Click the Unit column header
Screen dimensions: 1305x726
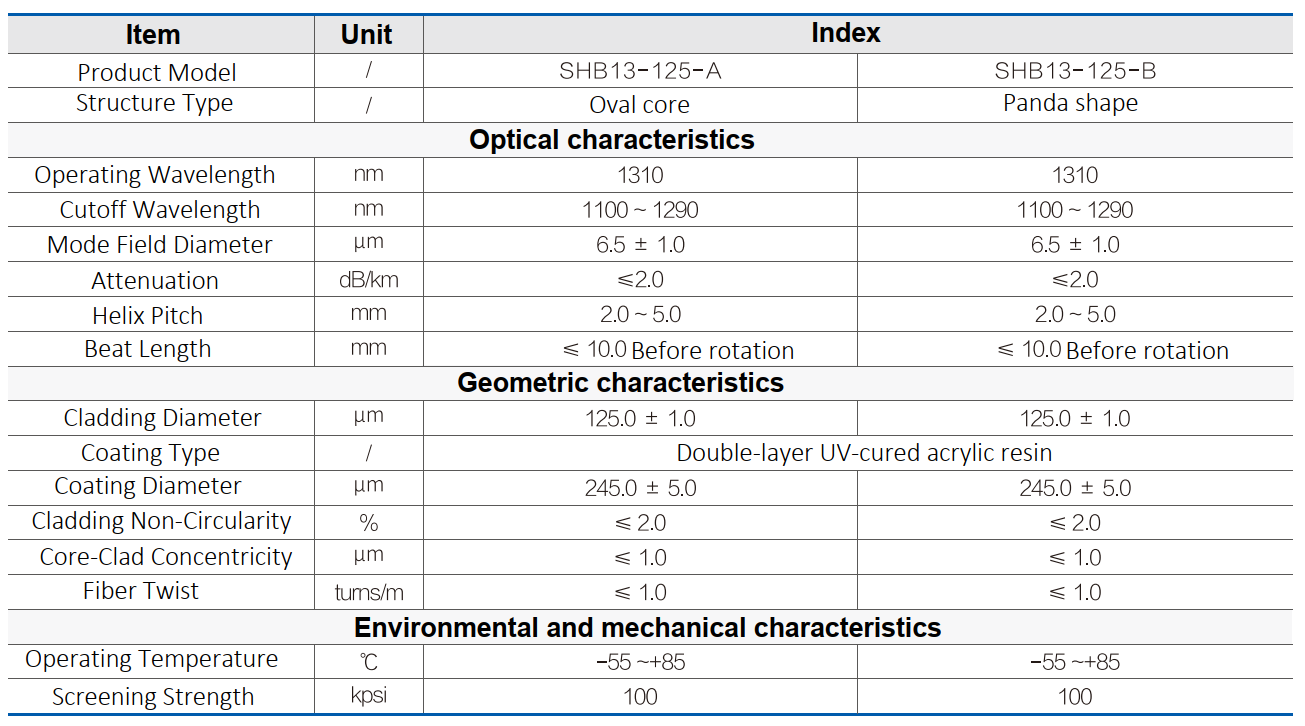click(366, 34)
